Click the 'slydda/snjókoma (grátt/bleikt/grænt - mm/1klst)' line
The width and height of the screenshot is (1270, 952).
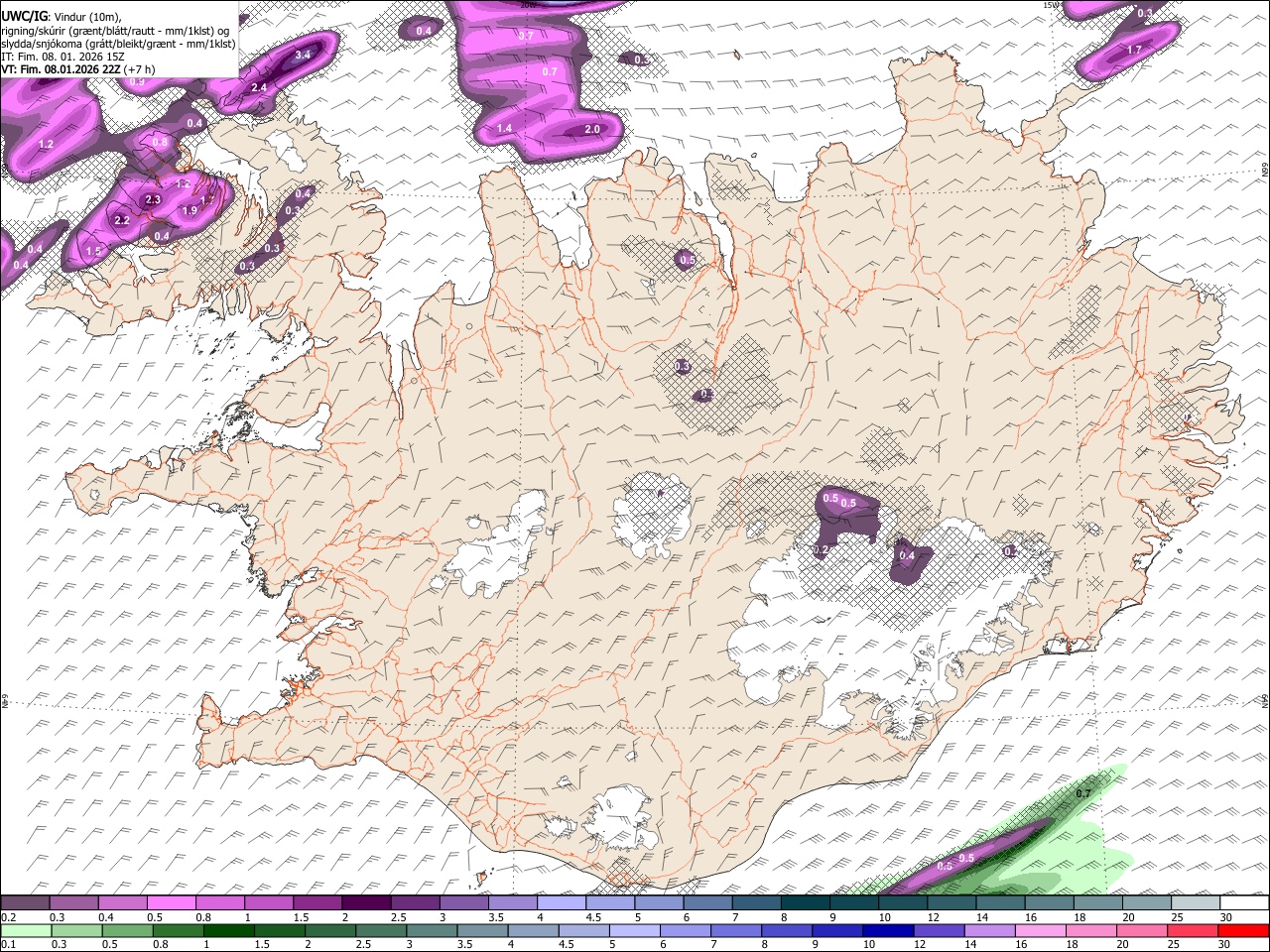[x=118, y=44]
